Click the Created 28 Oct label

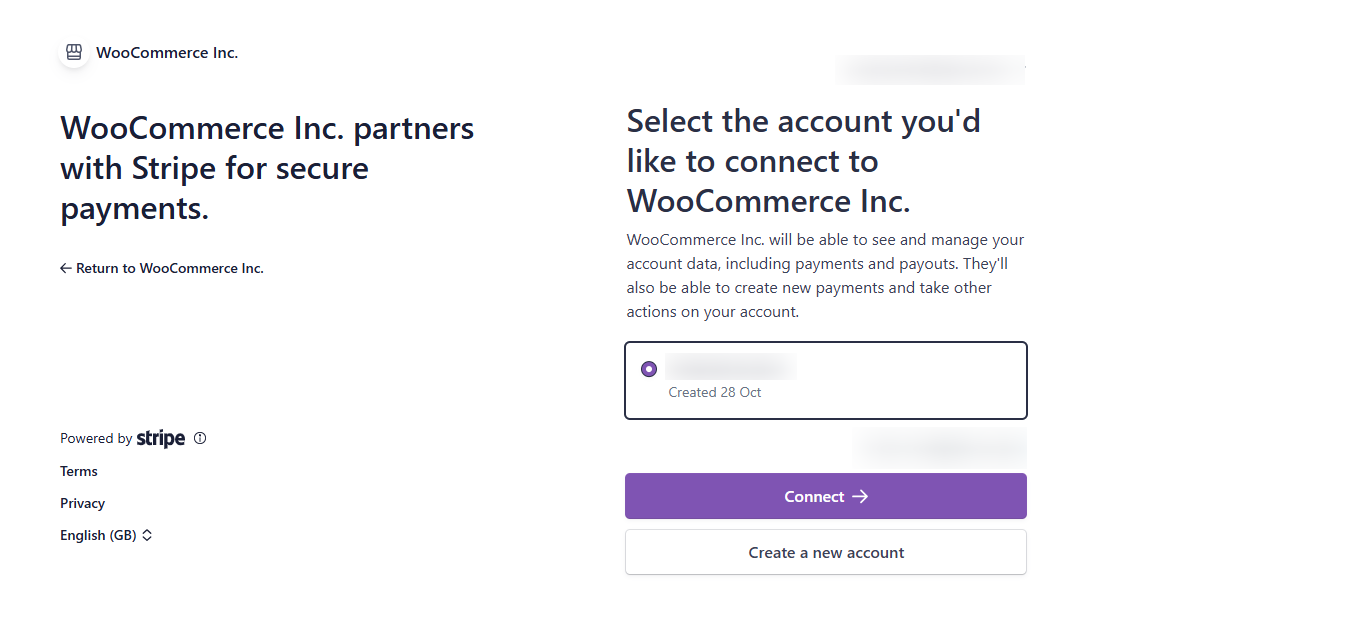click(715, 391)
